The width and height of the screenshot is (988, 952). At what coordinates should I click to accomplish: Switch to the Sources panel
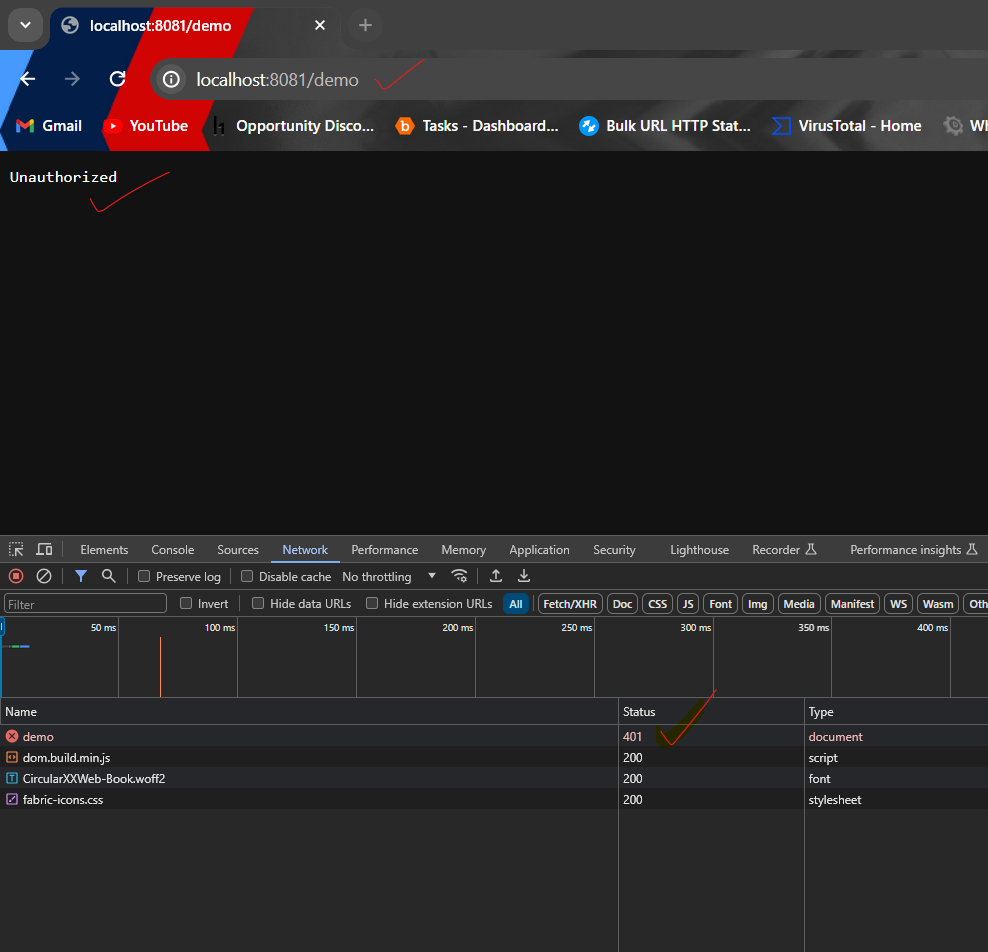click(x=238, y=550)
